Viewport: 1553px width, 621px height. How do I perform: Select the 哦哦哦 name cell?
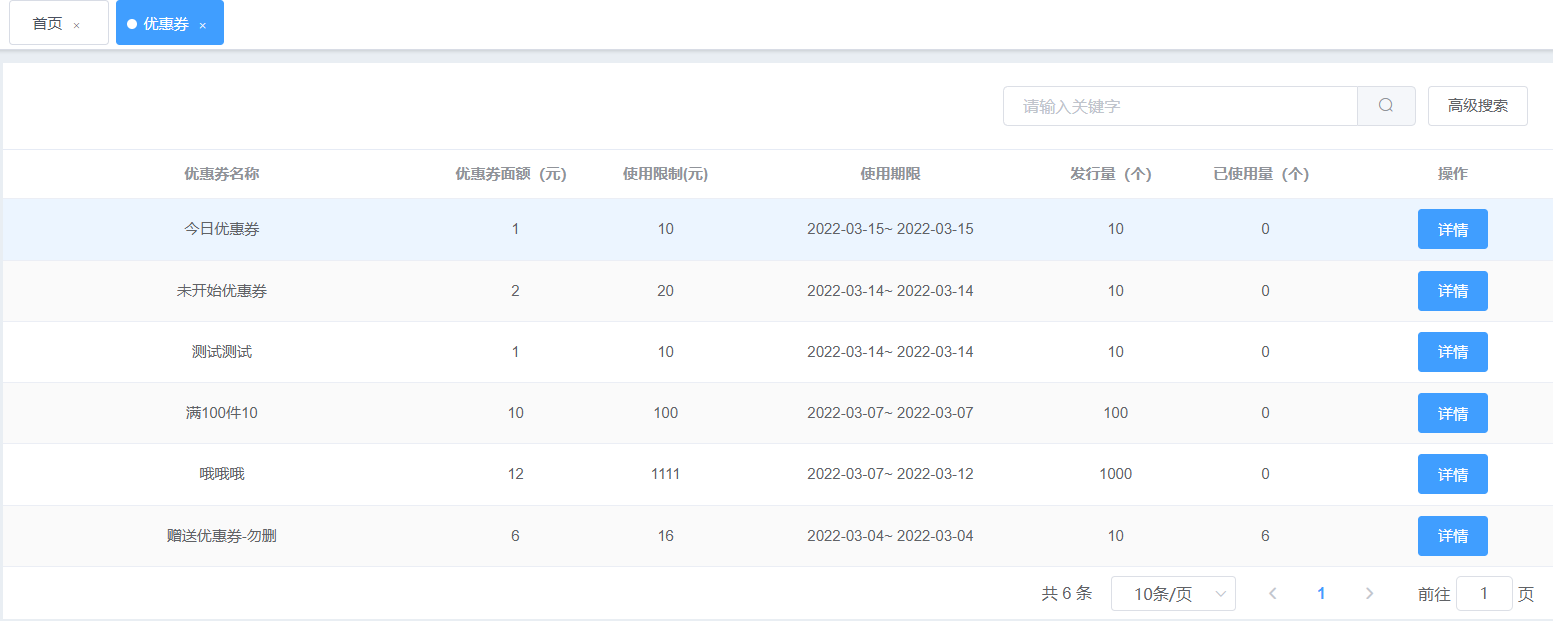pos(222,474)
